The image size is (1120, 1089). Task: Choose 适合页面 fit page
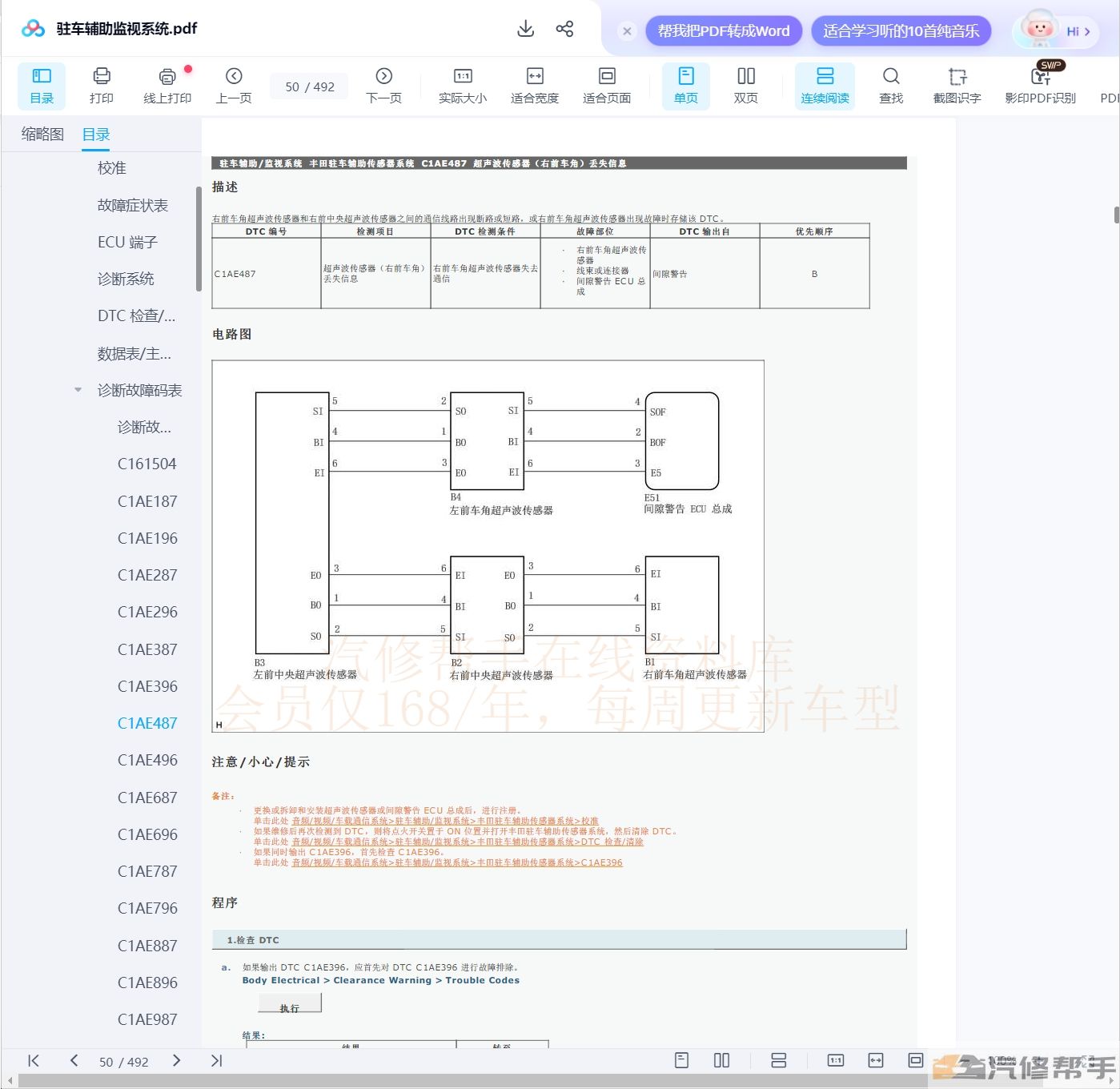click(x=607, y=86)
